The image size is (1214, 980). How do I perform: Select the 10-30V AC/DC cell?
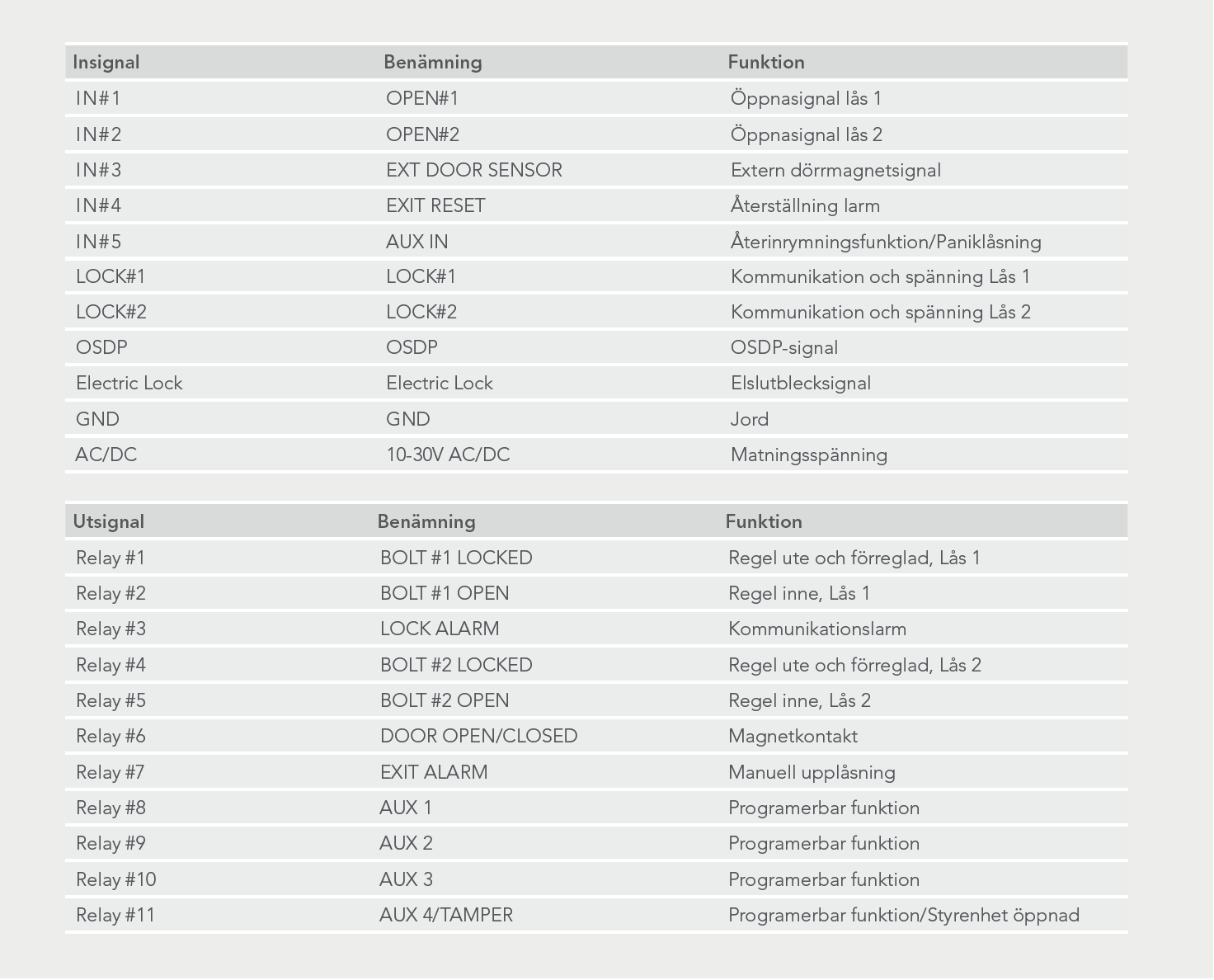[448, 455]
